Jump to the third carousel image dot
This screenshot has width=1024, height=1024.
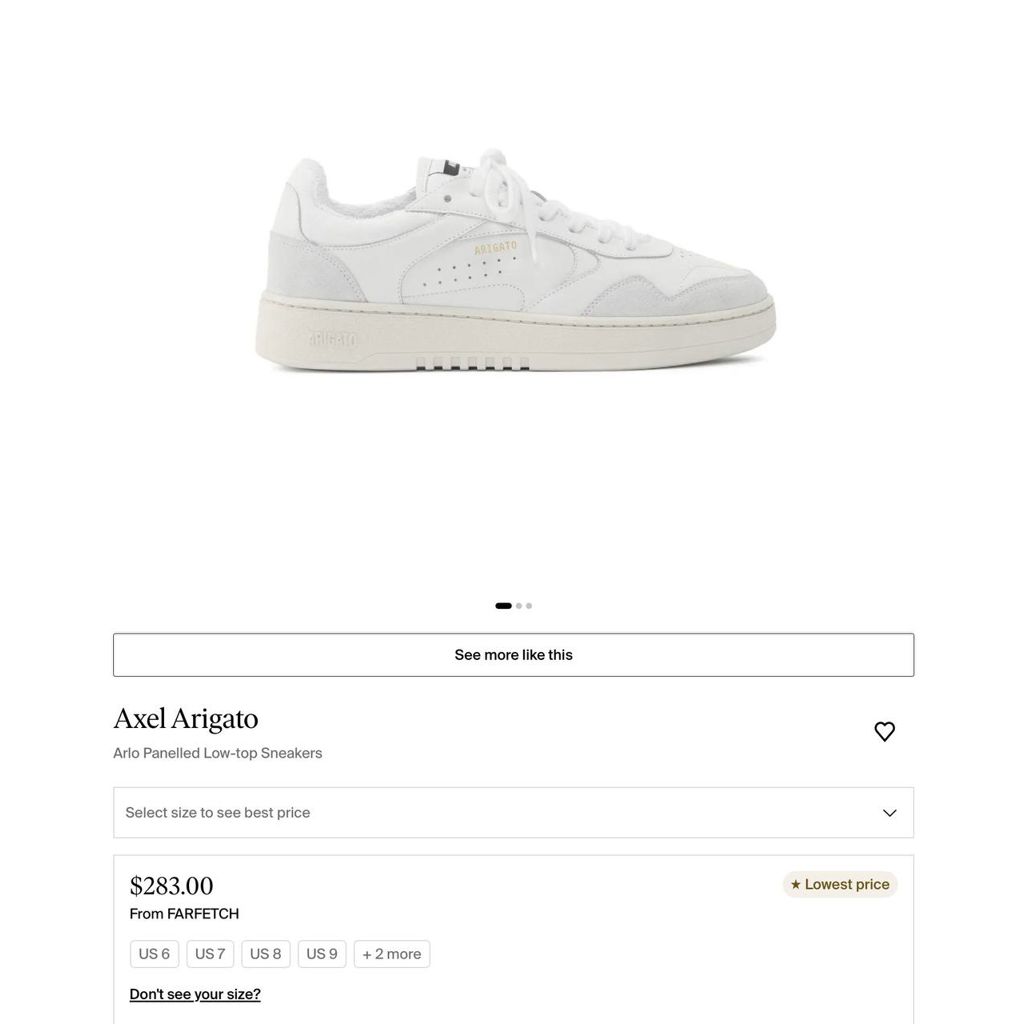tap(529, 606)
